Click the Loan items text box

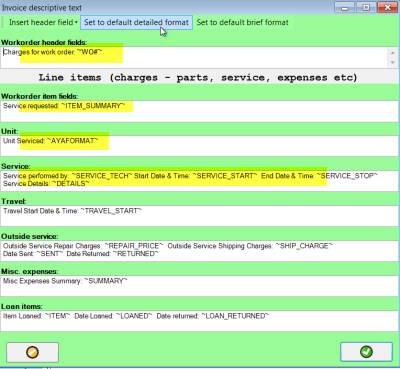pos(199,321)
